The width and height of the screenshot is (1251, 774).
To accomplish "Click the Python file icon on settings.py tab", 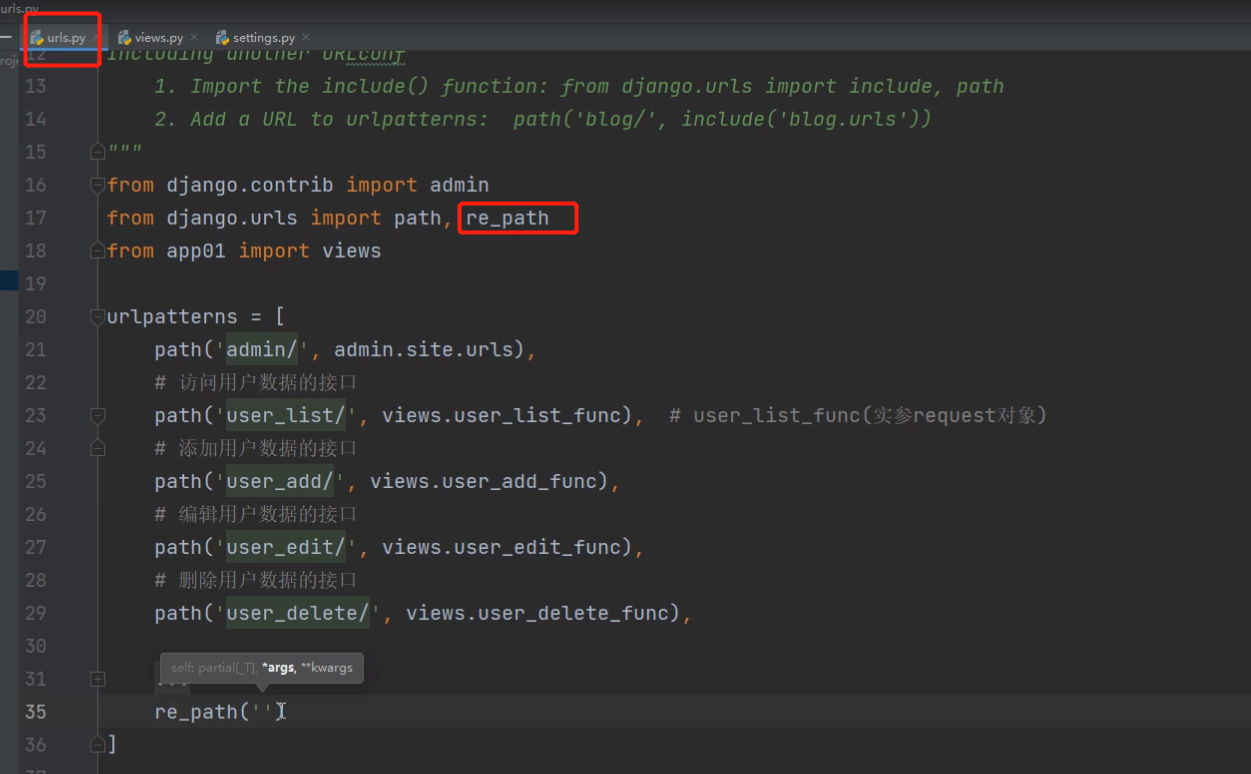I will click(223, 38).
